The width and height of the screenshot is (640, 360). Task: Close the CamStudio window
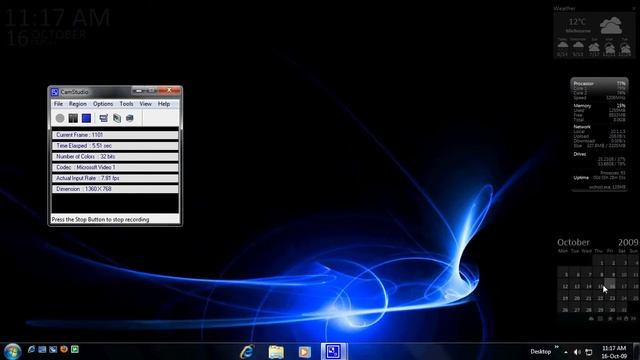click(x=169, y=90)
